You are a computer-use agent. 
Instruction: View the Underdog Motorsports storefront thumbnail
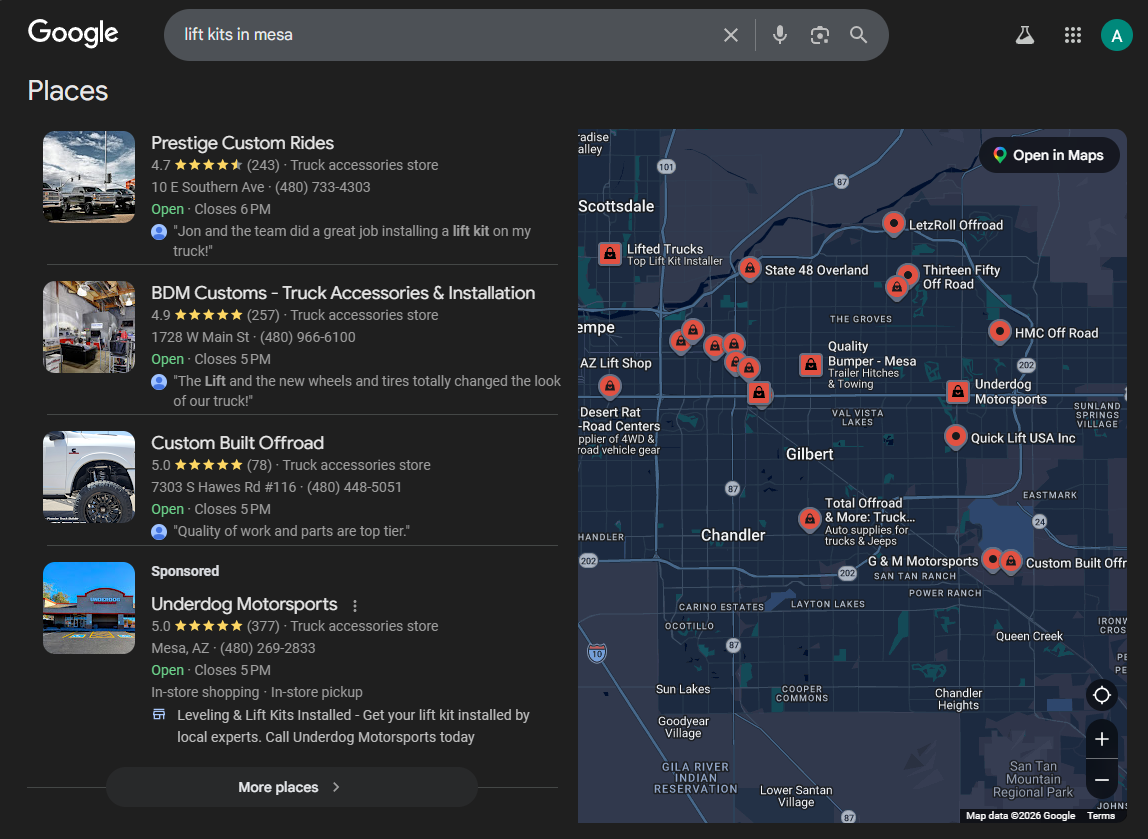pos(89,608)
